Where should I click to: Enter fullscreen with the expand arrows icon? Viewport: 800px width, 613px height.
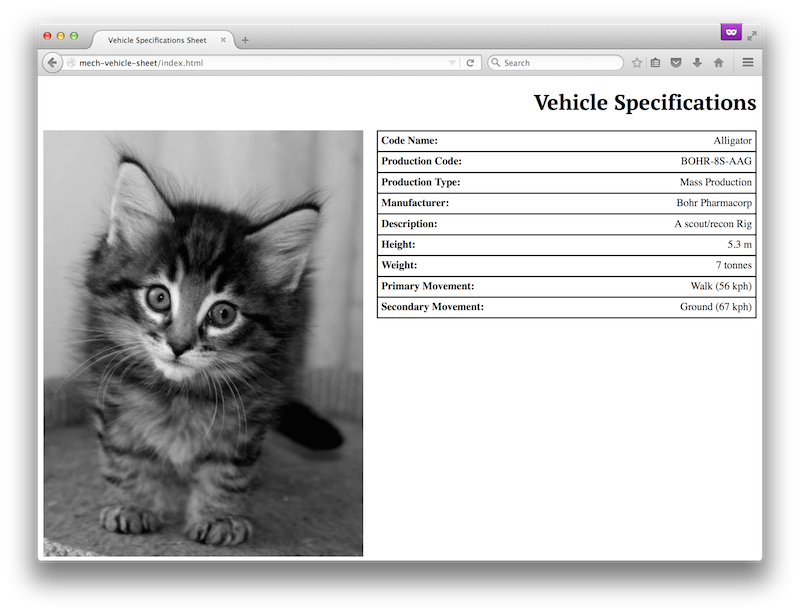(x=752, y=36)
